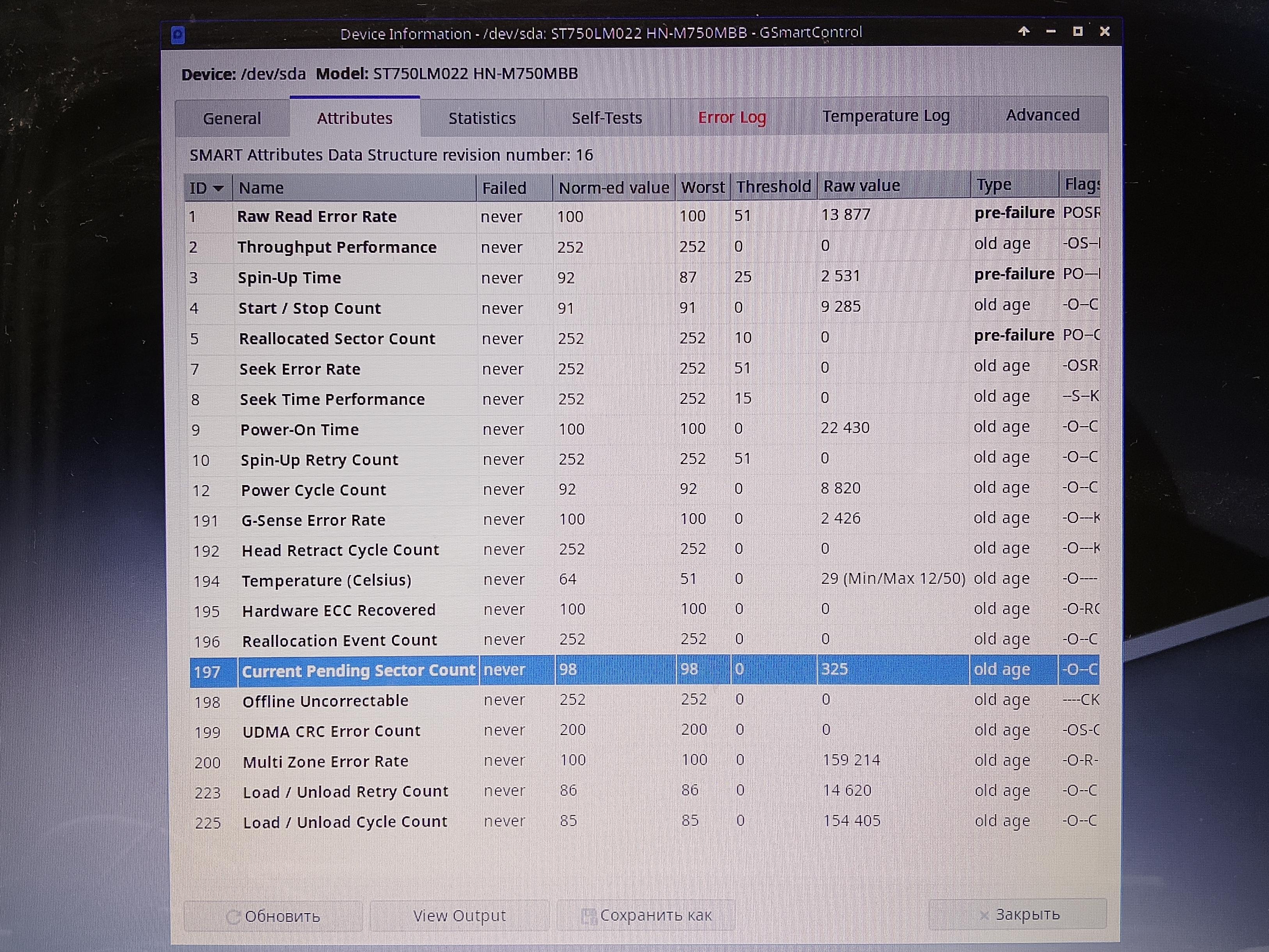Click the Сохранить как button

pos(647,915)
